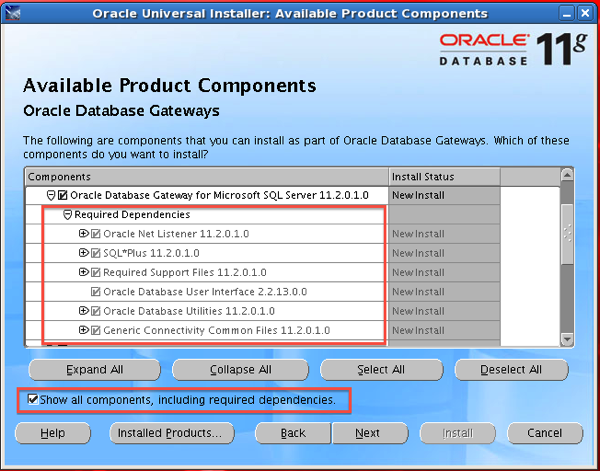Click the Components column header
This screenshot has width=600, height=471.
point(207,177)
